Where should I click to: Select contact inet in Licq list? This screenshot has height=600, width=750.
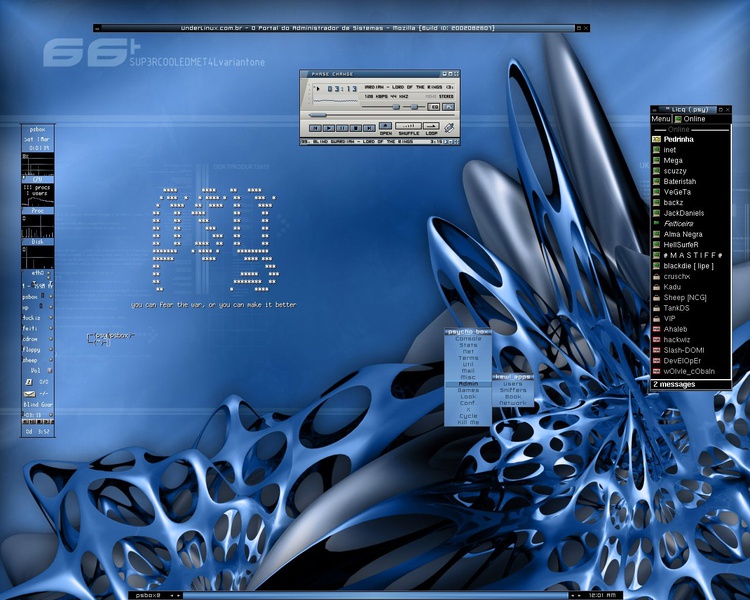pos(691,150)
